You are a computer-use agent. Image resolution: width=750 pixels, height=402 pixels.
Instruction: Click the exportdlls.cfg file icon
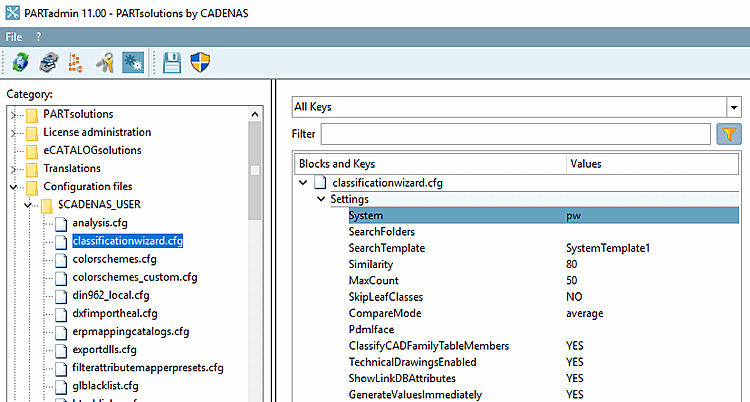point(61,350)
